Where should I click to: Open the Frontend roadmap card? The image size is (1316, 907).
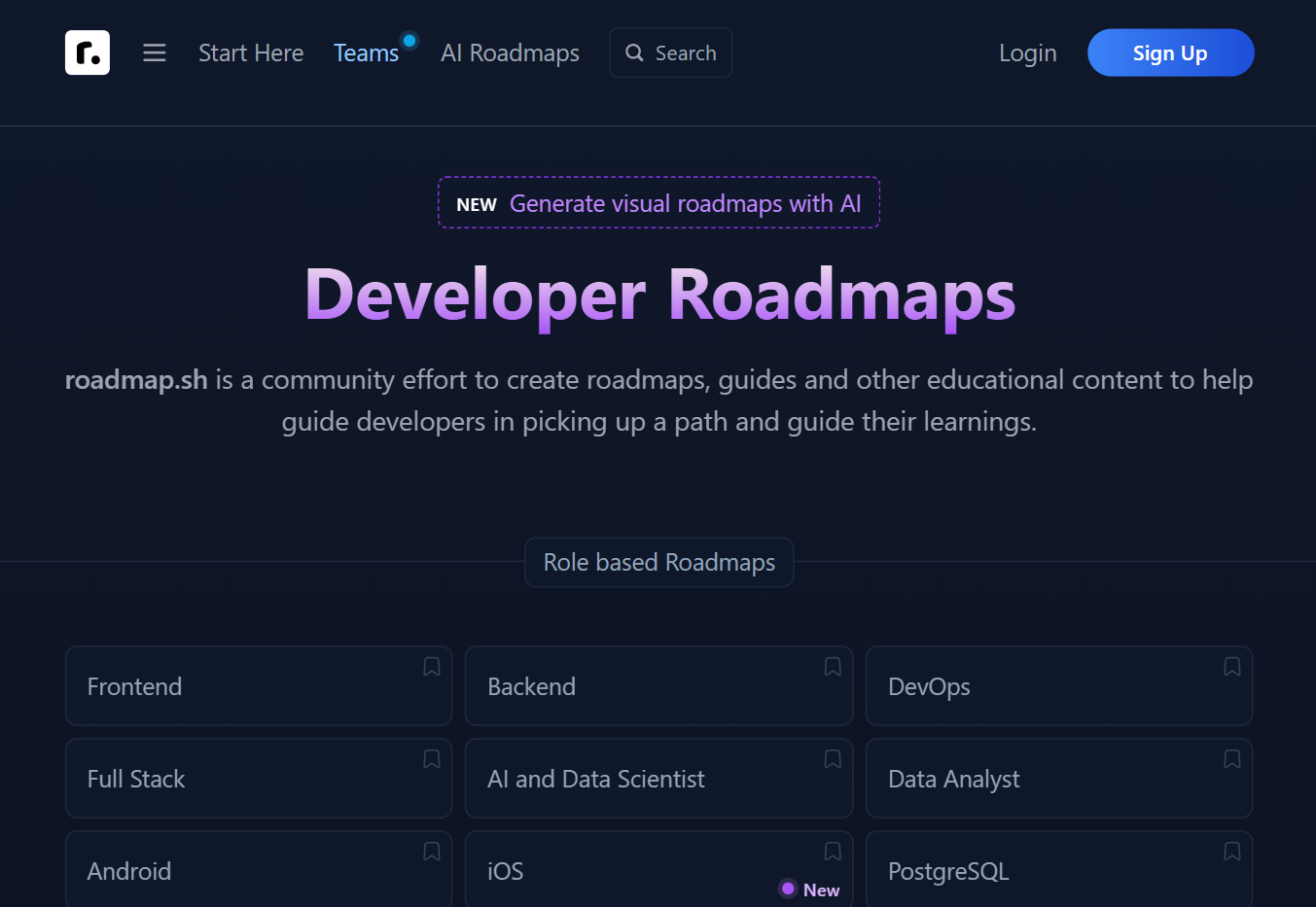(259, 686)
